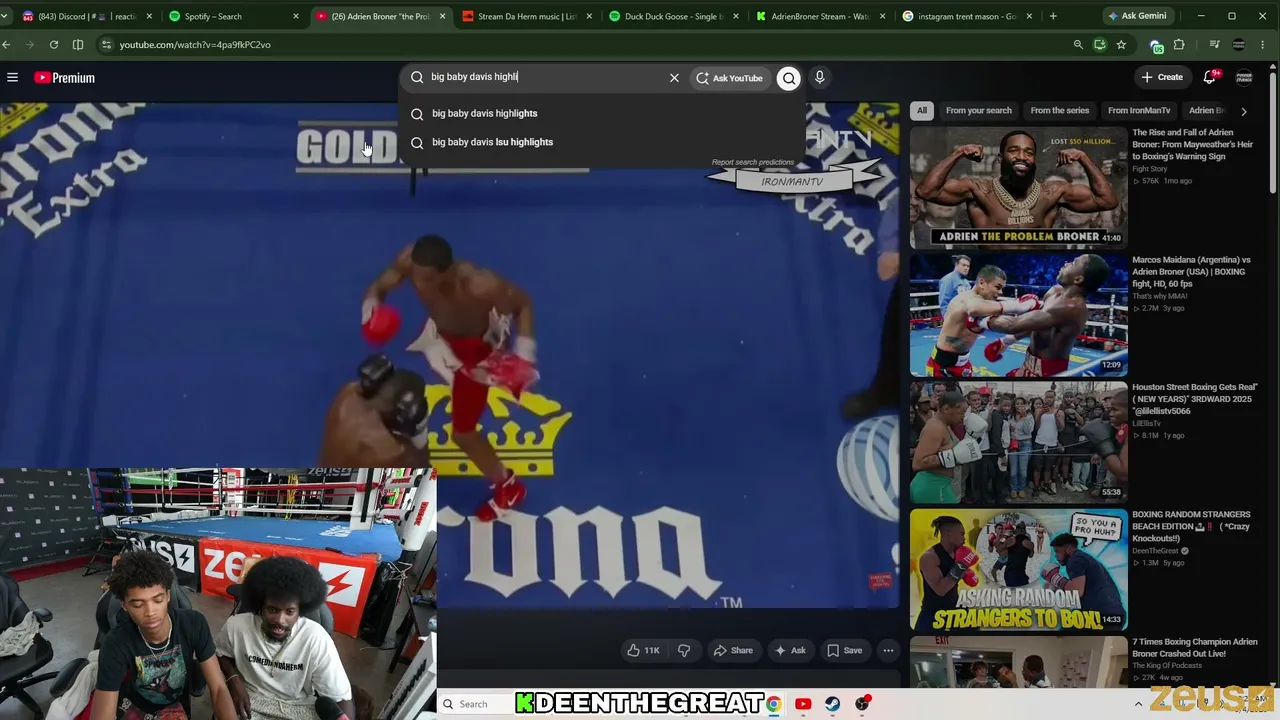1280x720 pixels.
Task: Open more actions three-dot menu
Action: point(888,650)
